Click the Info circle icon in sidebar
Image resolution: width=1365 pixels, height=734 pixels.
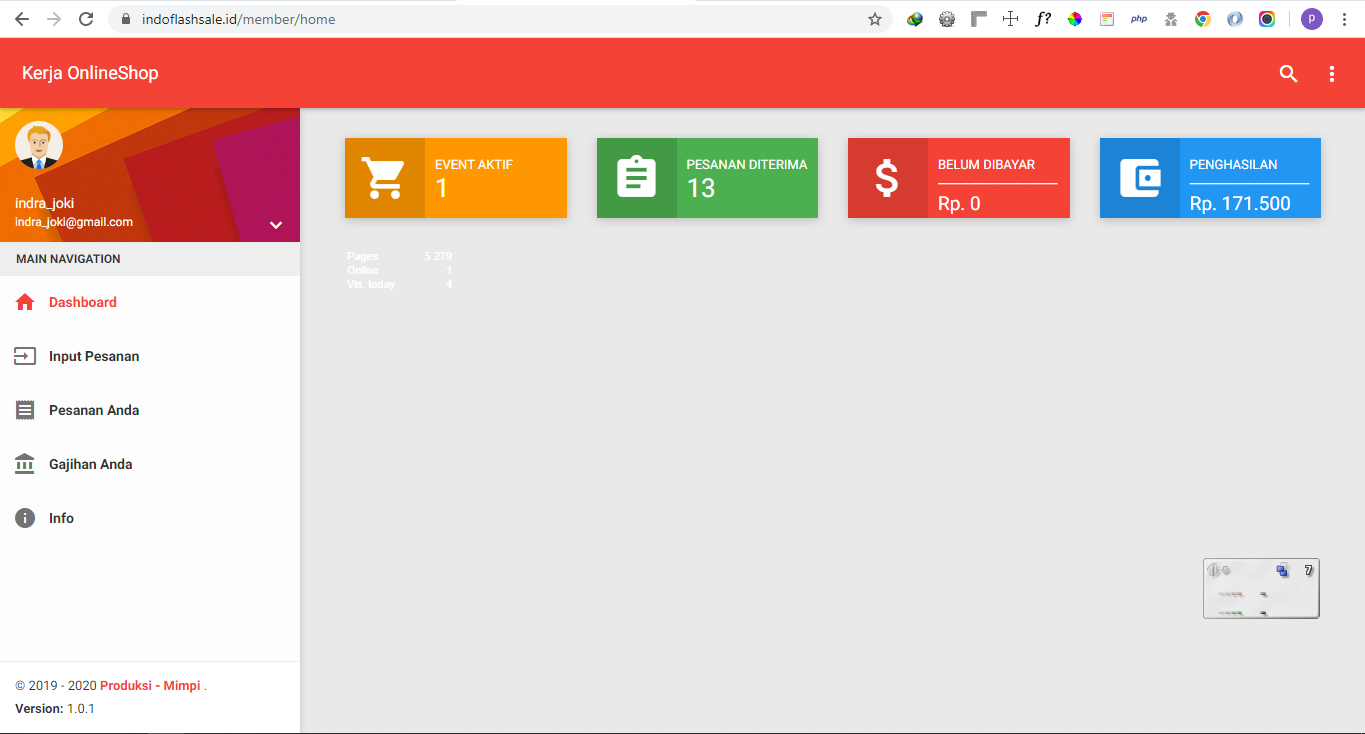[x=25, y=518]
